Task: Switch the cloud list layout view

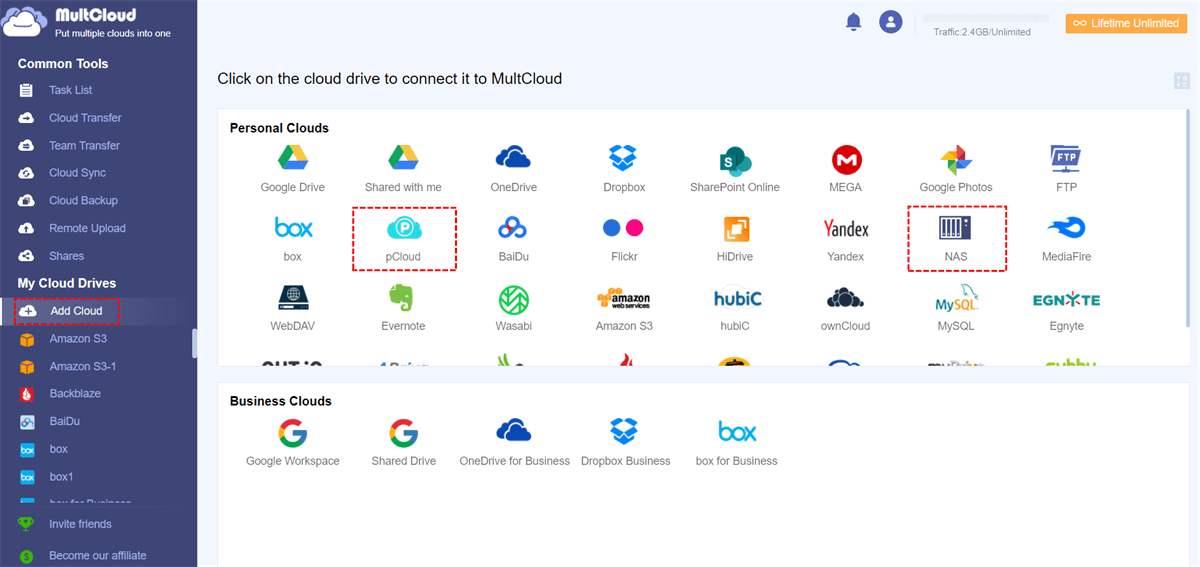Action: point(1181,81)
